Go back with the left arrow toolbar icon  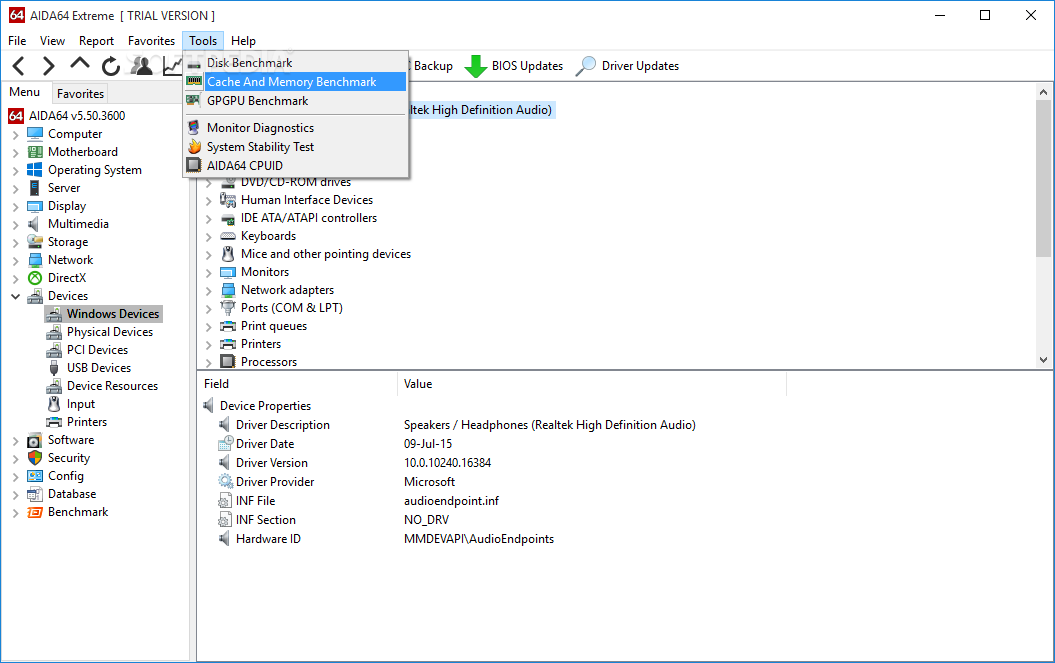click(x=19, y=66)
